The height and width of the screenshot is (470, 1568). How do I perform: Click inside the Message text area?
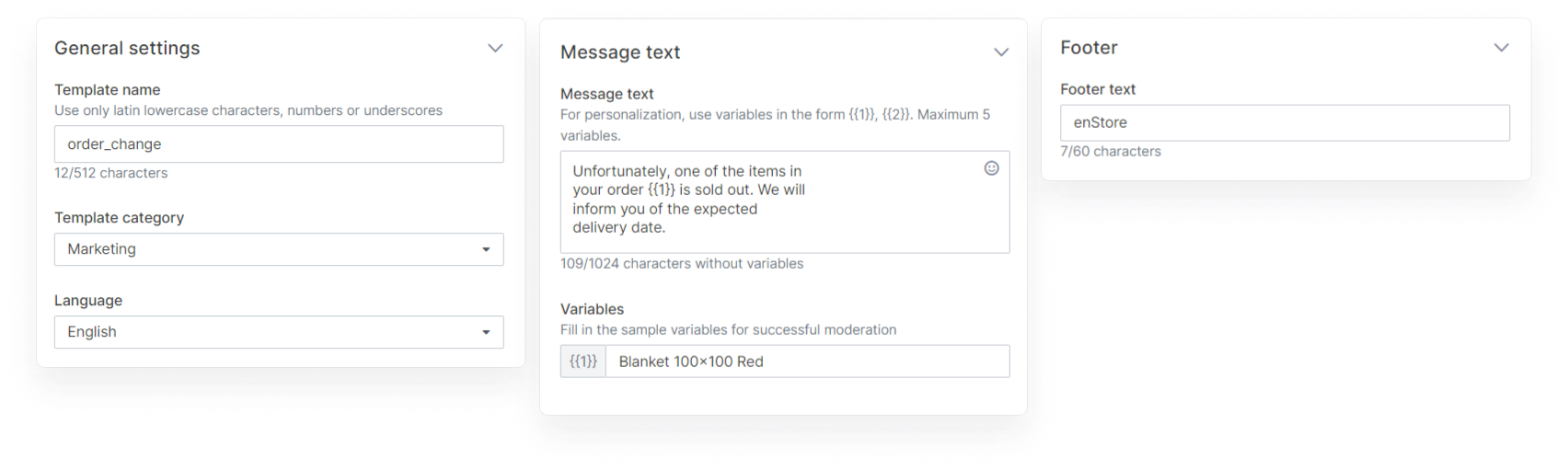click(785, 202)
